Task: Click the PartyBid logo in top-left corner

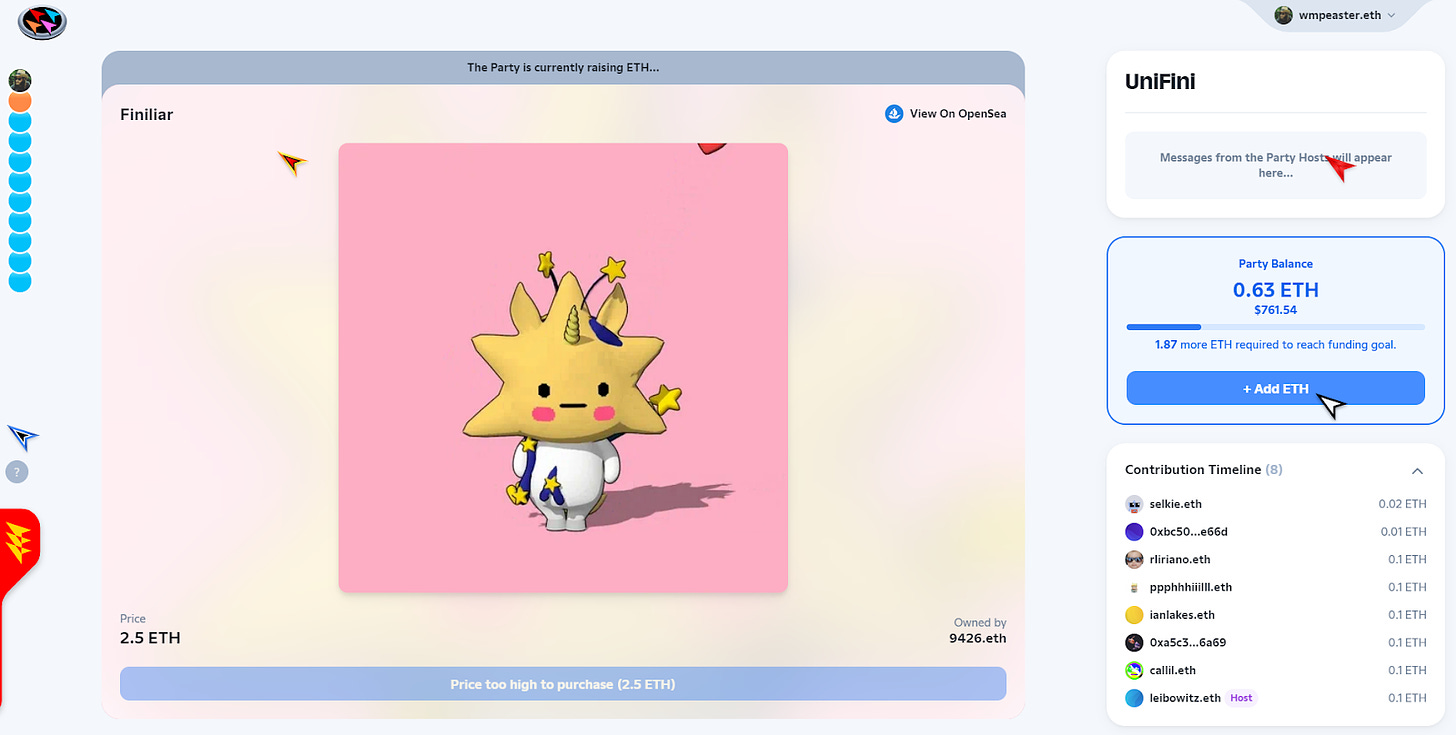Action: 42,22
